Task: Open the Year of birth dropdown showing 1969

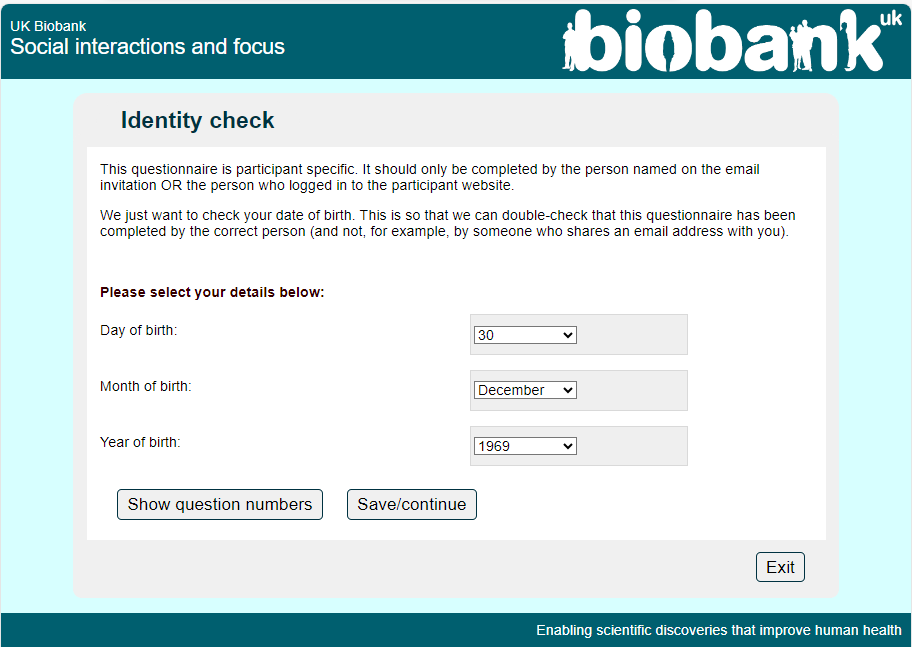Action: 525,446
